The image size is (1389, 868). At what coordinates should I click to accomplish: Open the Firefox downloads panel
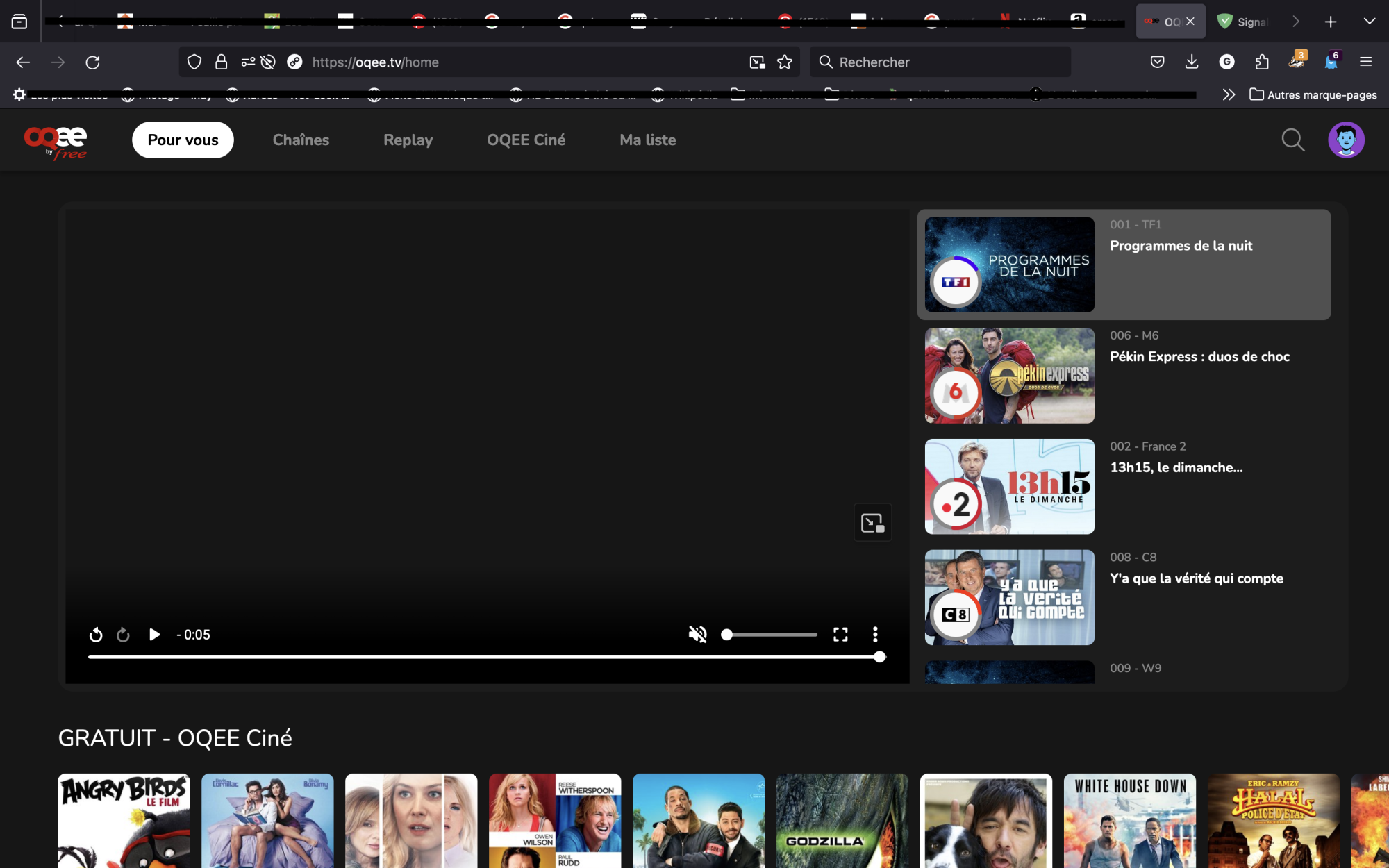pos(1192,62)
